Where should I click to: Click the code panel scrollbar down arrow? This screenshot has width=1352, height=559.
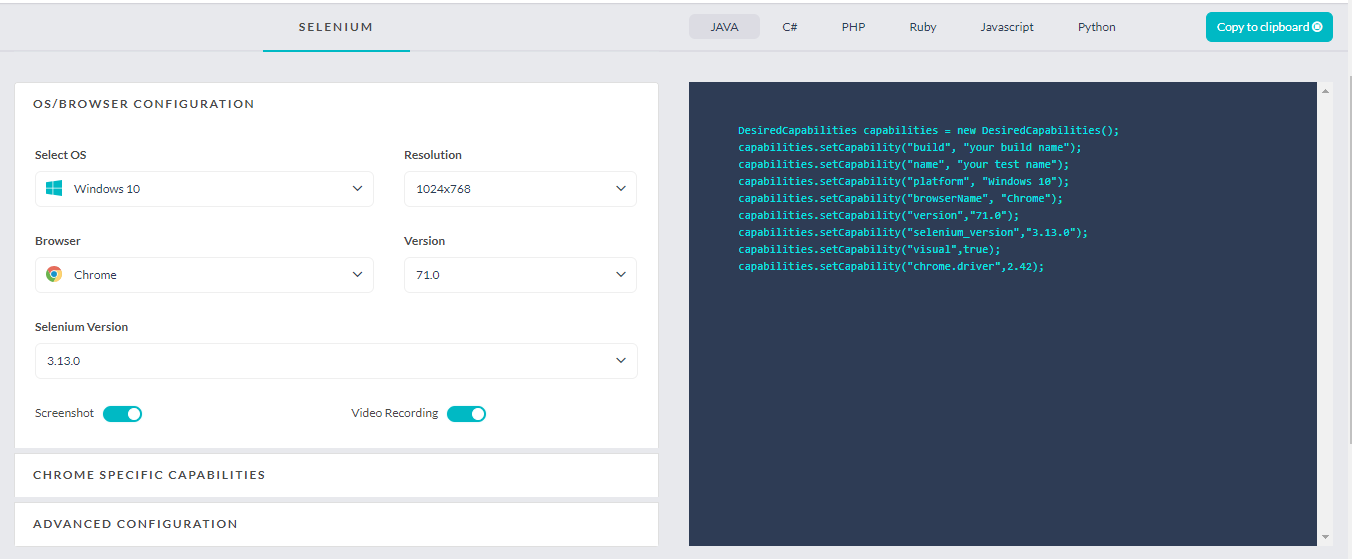1326,537
